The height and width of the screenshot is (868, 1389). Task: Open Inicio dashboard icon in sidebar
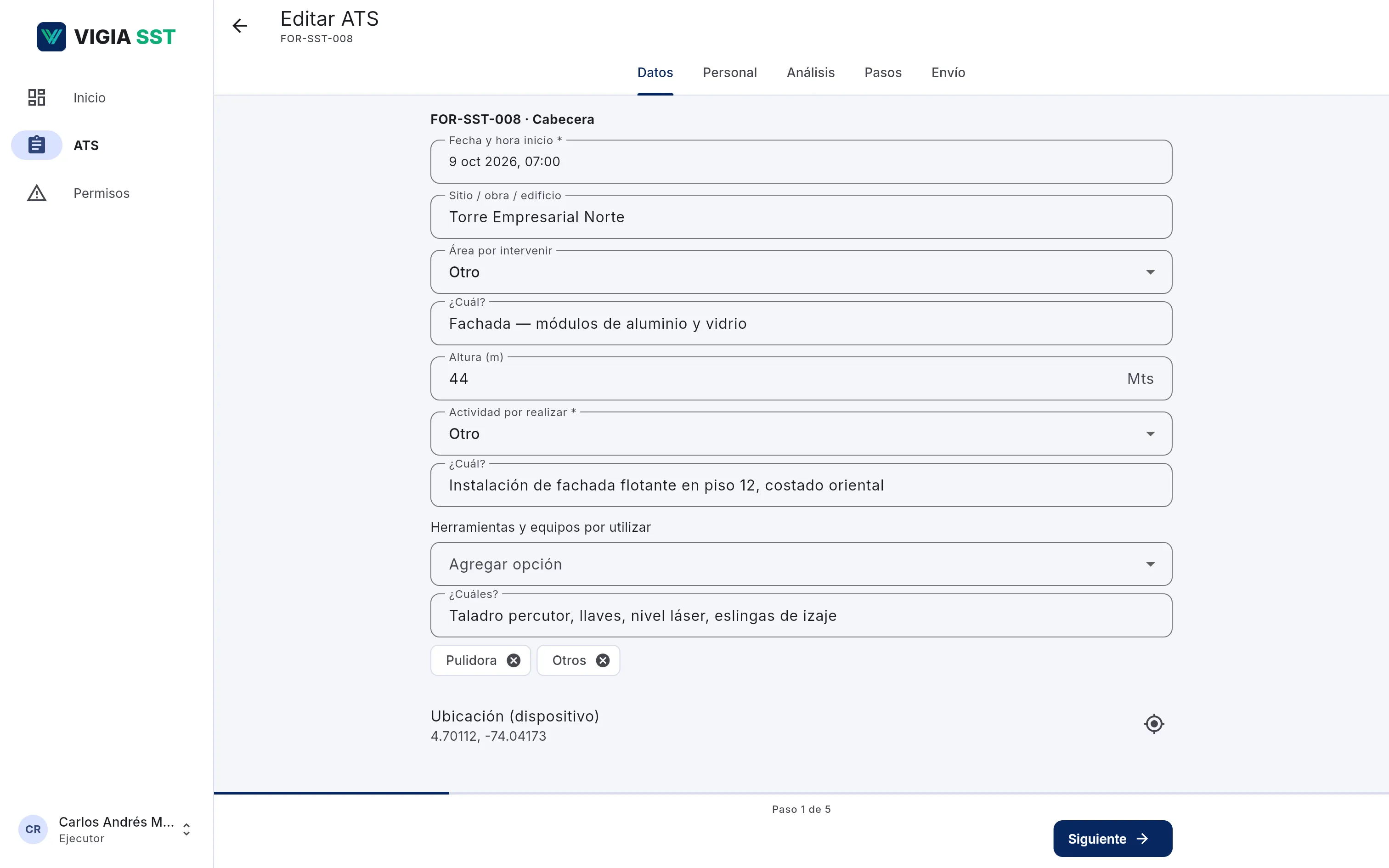point(37,97)
